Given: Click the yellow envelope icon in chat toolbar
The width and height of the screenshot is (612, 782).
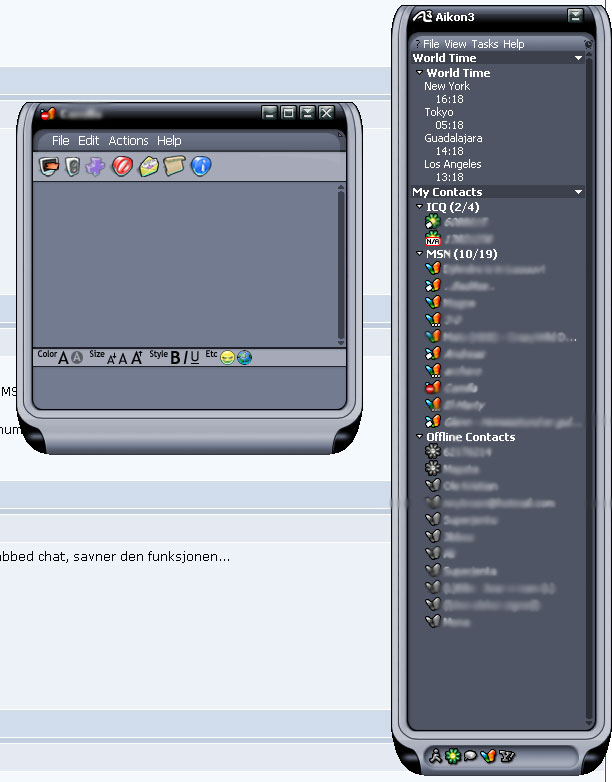Looking at the screenshot, I should [x=149, y=166].
